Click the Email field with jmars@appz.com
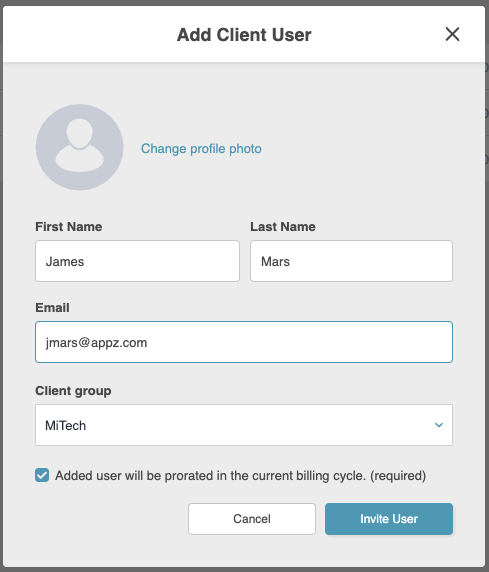The image size is (489, 572). (244, 342)
